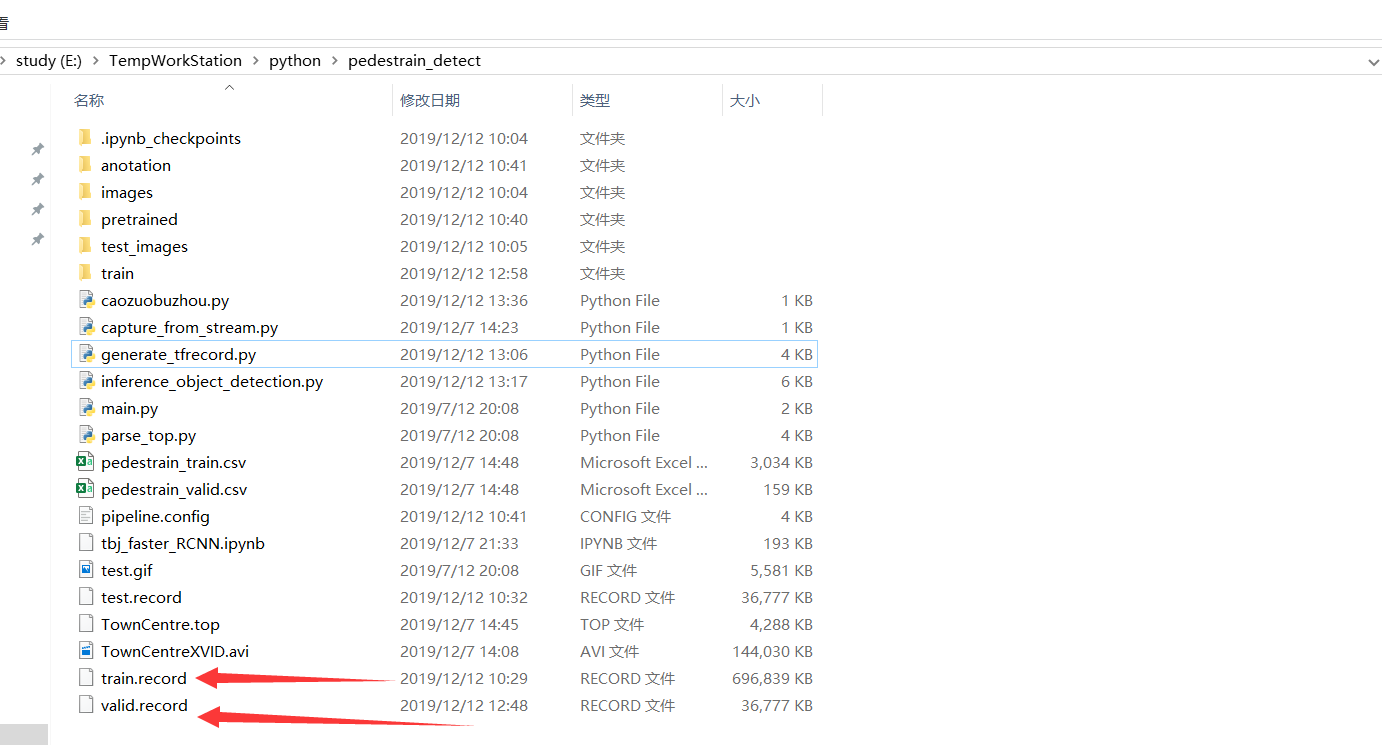1382x745 pixels.
Task: Select the pipeline.config file icon
Action: (85, 516)
